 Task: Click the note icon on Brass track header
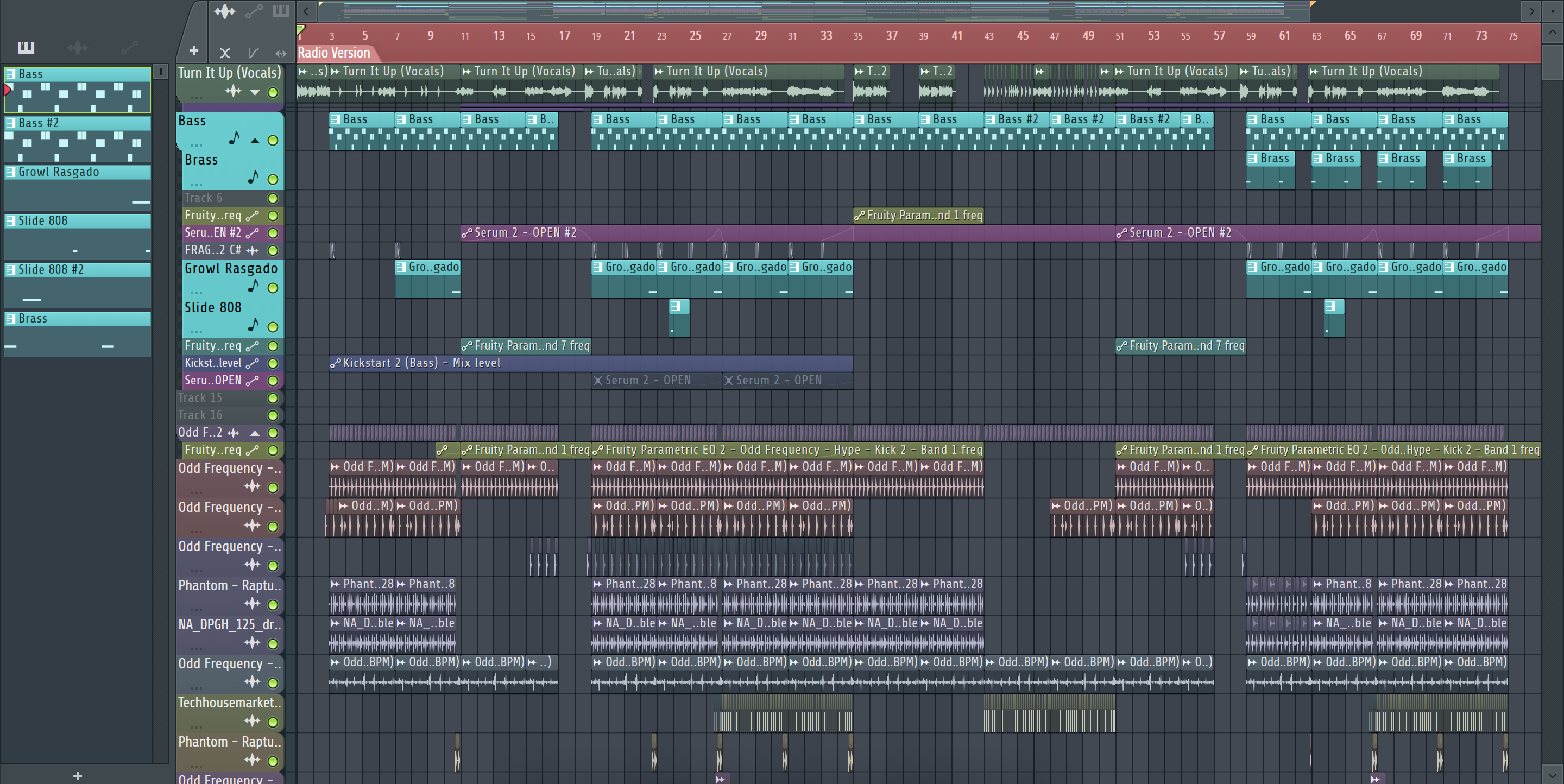(253, 177)
